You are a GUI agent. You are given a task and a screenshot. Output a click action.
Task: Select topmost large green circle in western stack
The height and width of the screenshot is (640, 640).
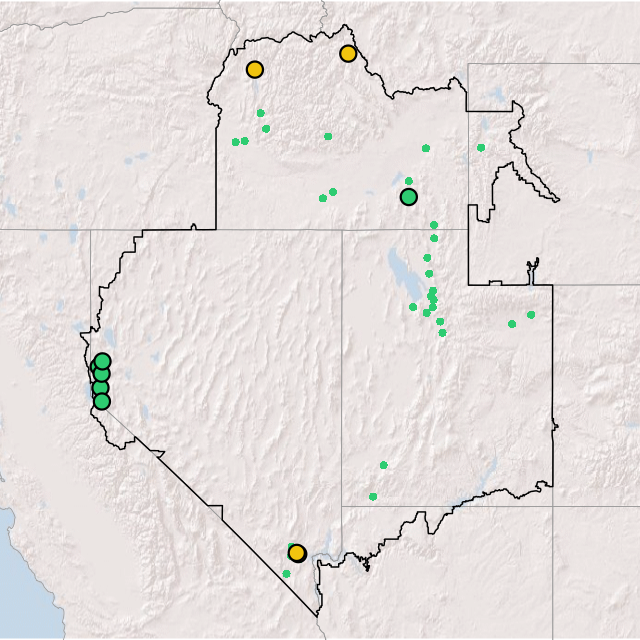102,361
